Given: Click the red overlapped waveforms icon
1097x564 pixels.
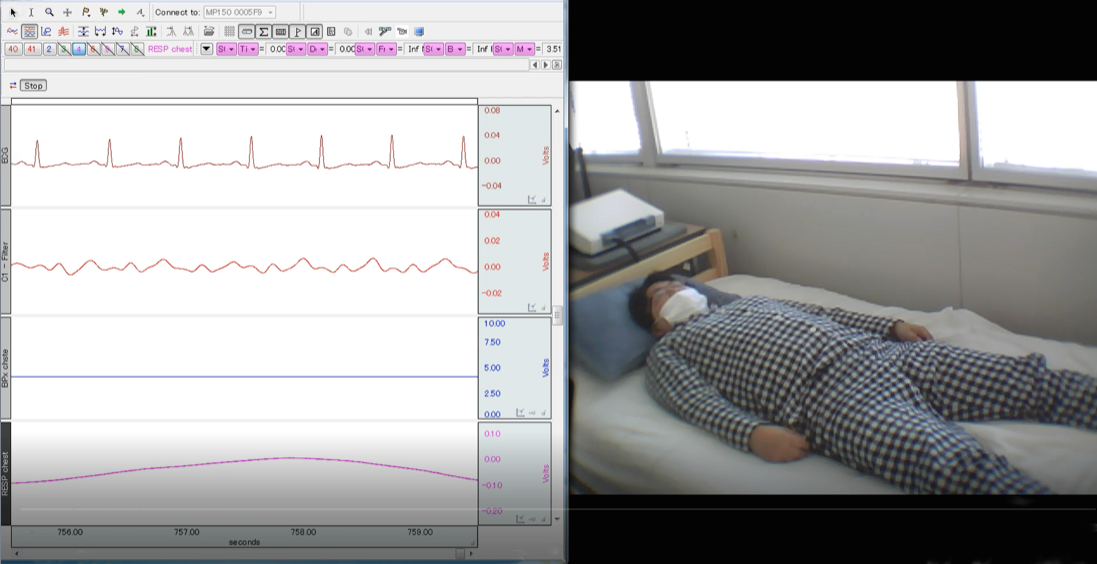Looking at the screenshot, I should [64, 31].
